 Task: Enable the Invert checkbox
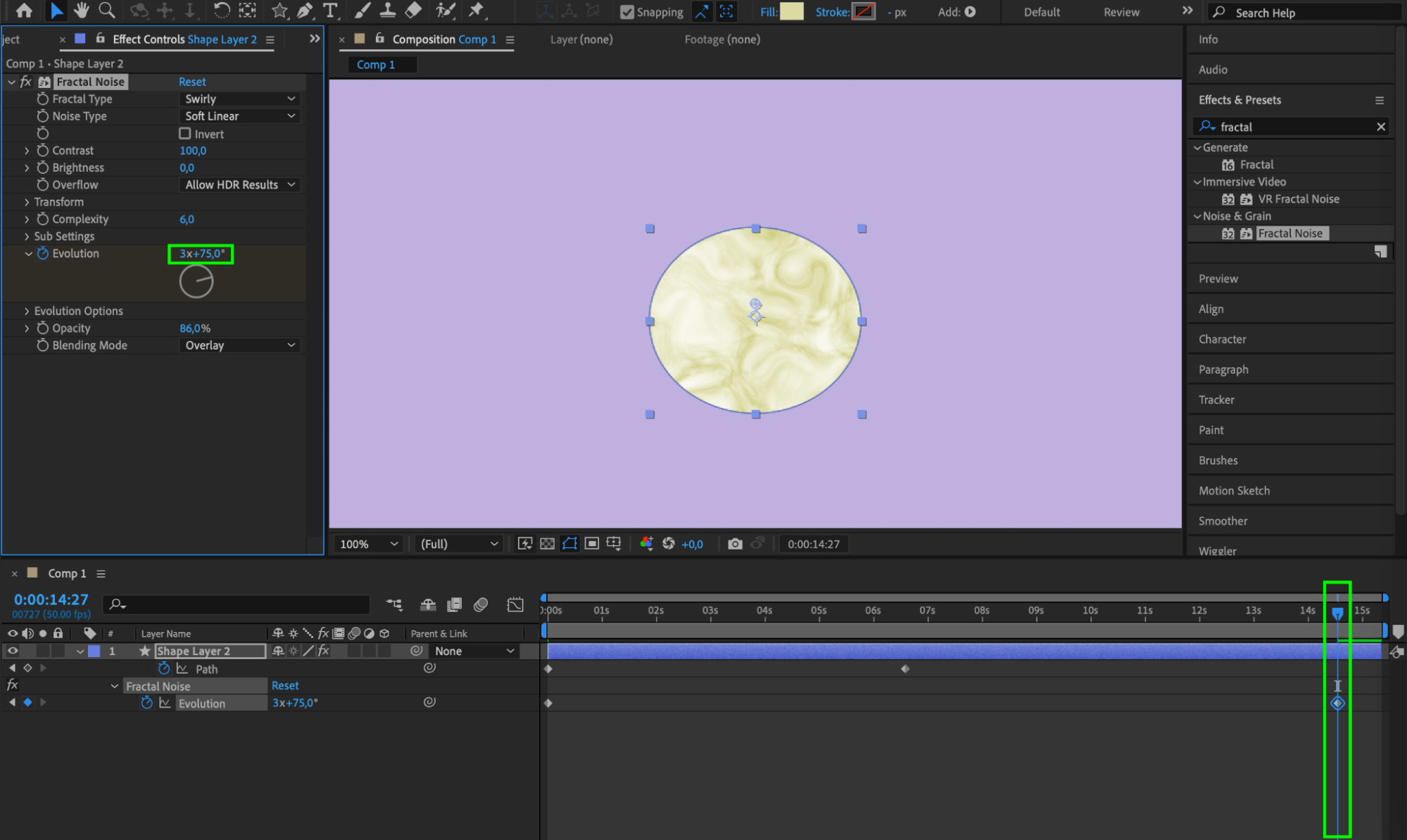coord(185,134)
